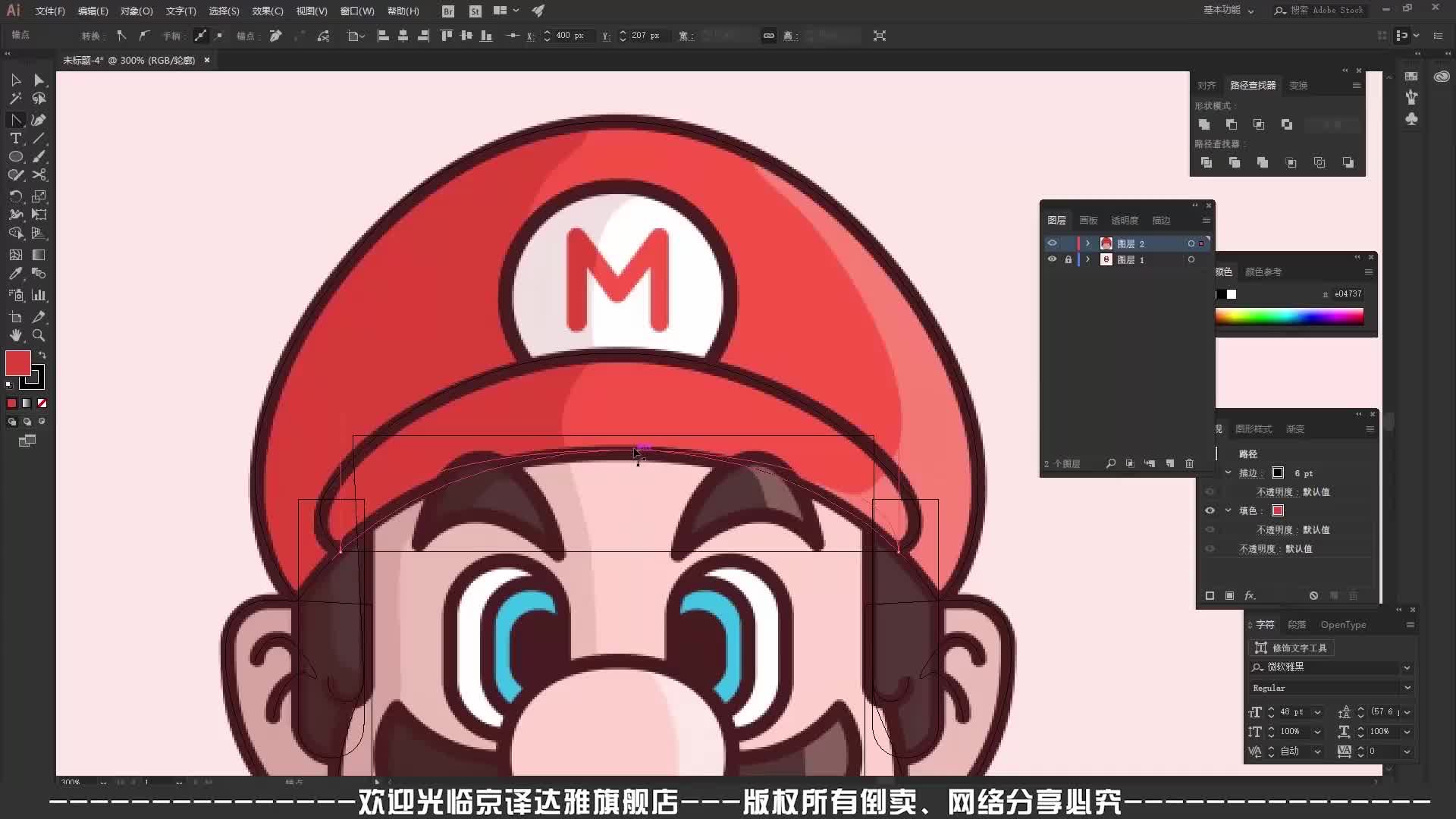Delete selection with Layers trash icon
This screenshot has width=1456, height=819.
(x=1189, y=463)
